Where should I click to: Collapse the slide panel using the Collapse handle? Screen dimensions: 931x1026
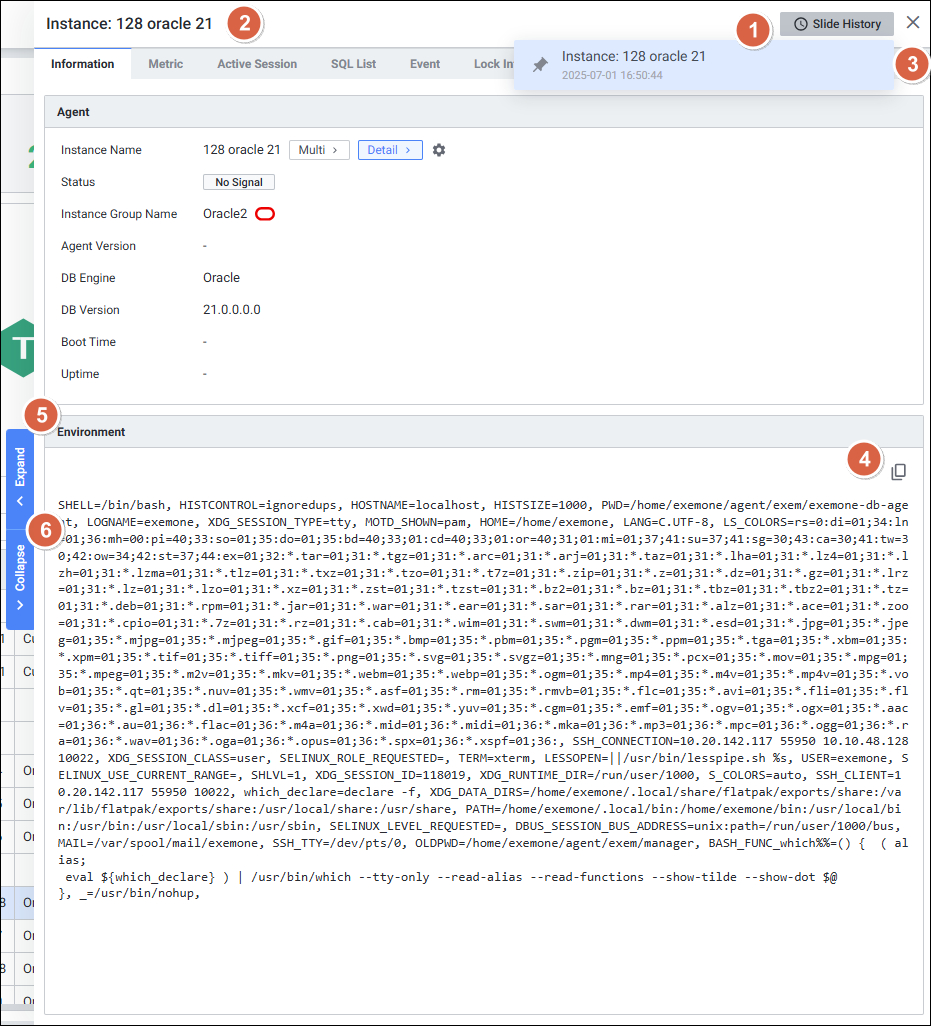20,577
